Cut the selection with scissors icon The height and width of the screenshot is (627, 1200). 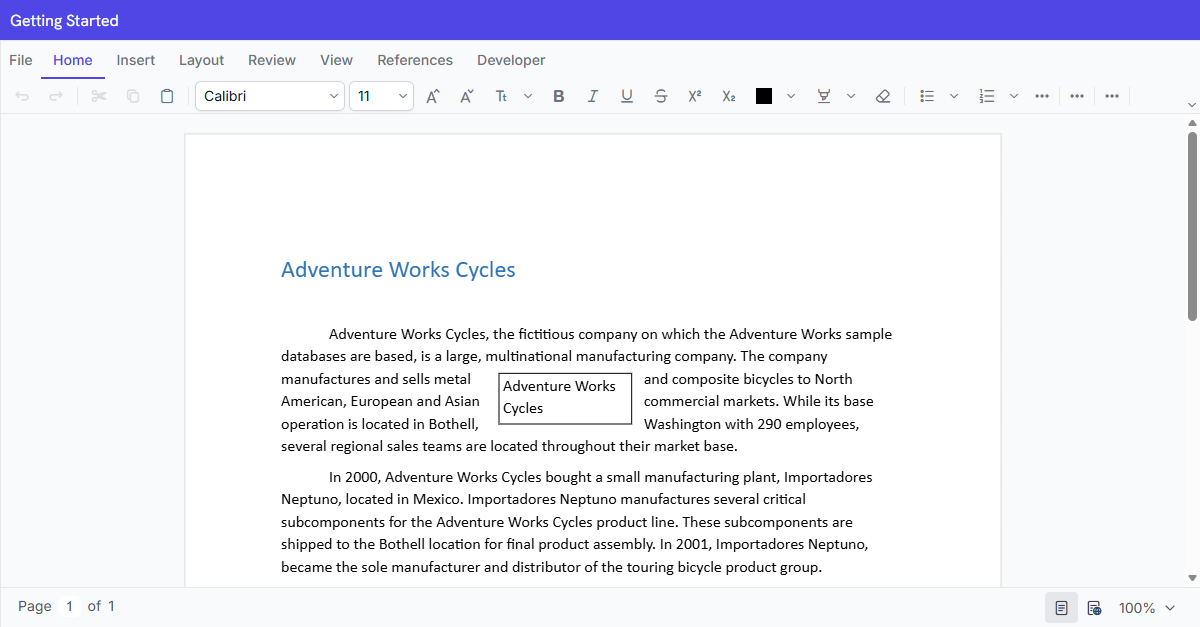tap(99, 96)
